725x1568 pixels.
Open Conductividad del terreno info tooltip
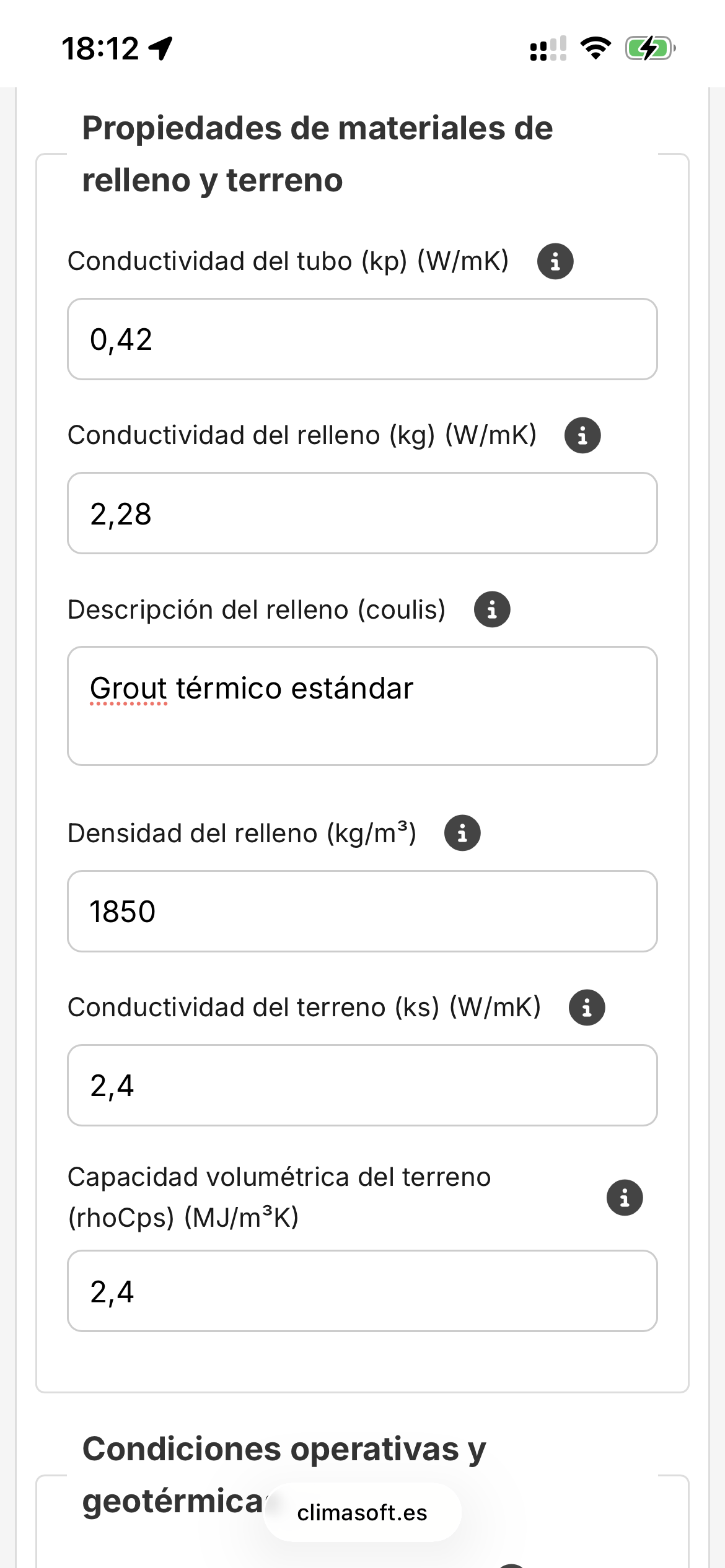click(x=586, y=1008)
